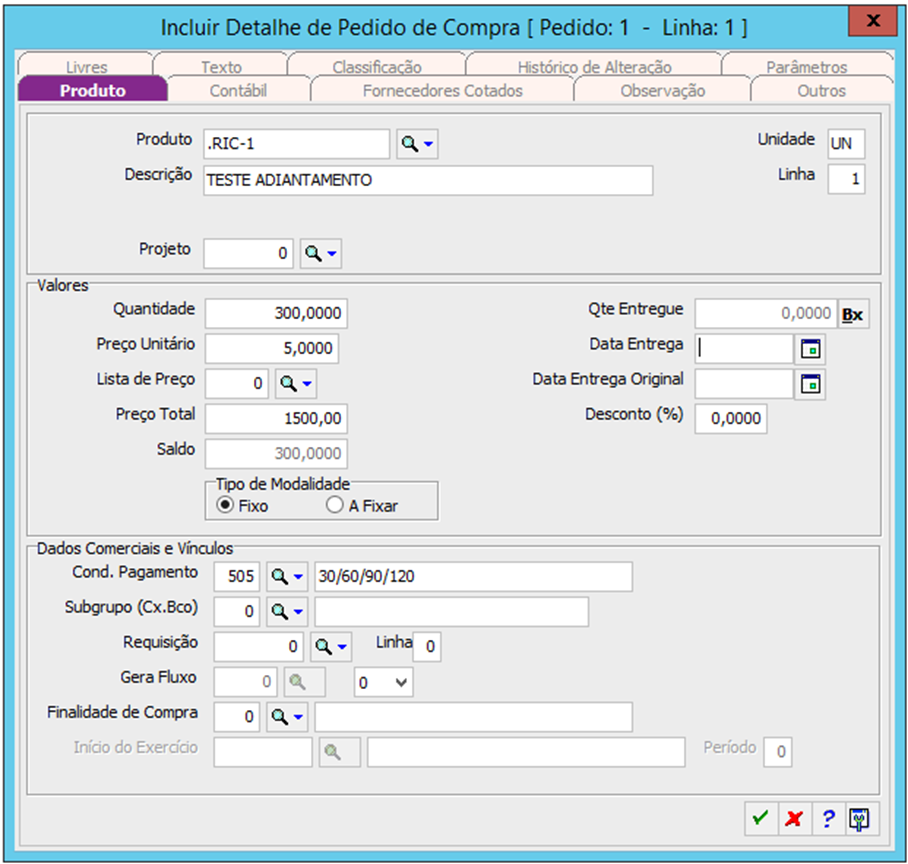Click the Início do Exercício code field
Screen dimensions: 908x864
263,752
